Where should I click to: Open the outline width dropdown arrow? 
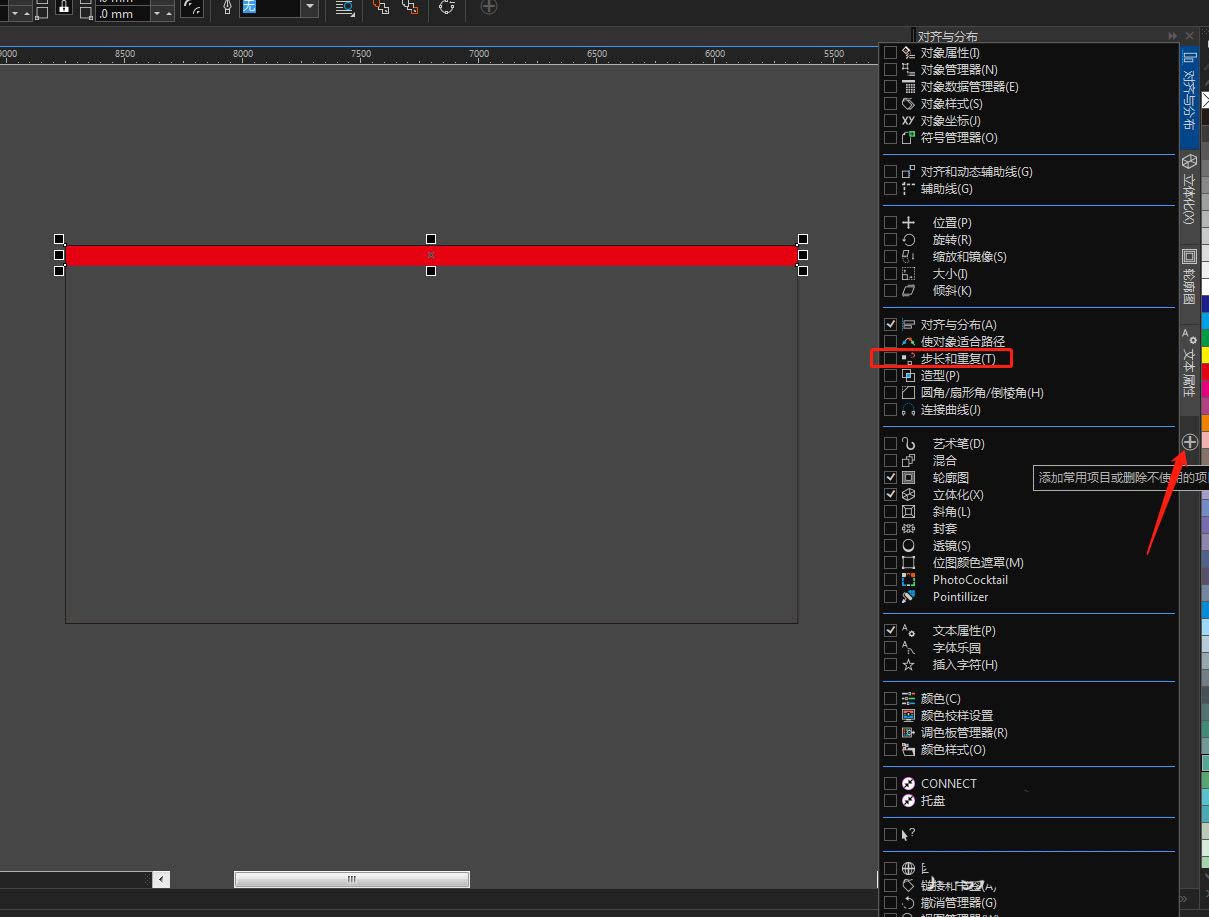310,7
